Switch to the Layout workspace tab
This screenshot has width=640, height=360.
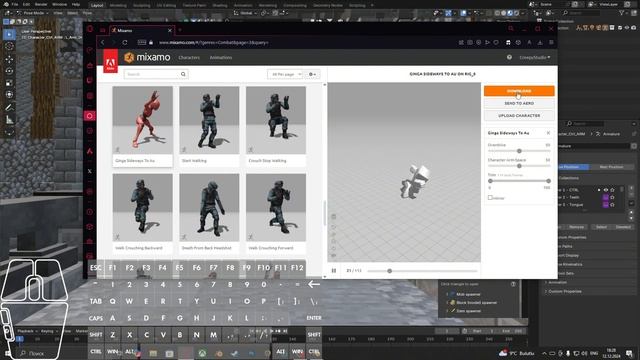pos(97,5)
